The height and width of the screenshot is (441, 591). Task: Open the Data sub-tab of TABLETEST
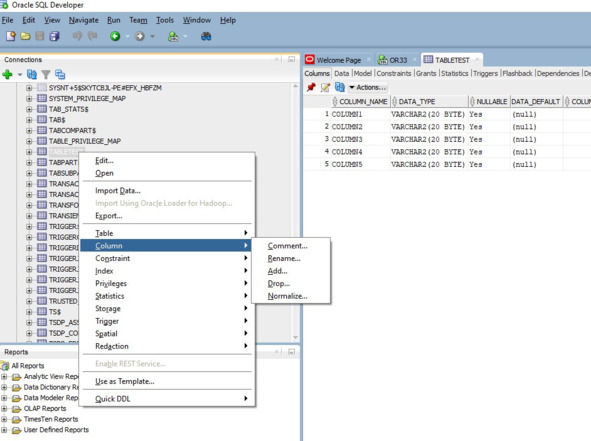pyautogui.click(x=341, y=74)
